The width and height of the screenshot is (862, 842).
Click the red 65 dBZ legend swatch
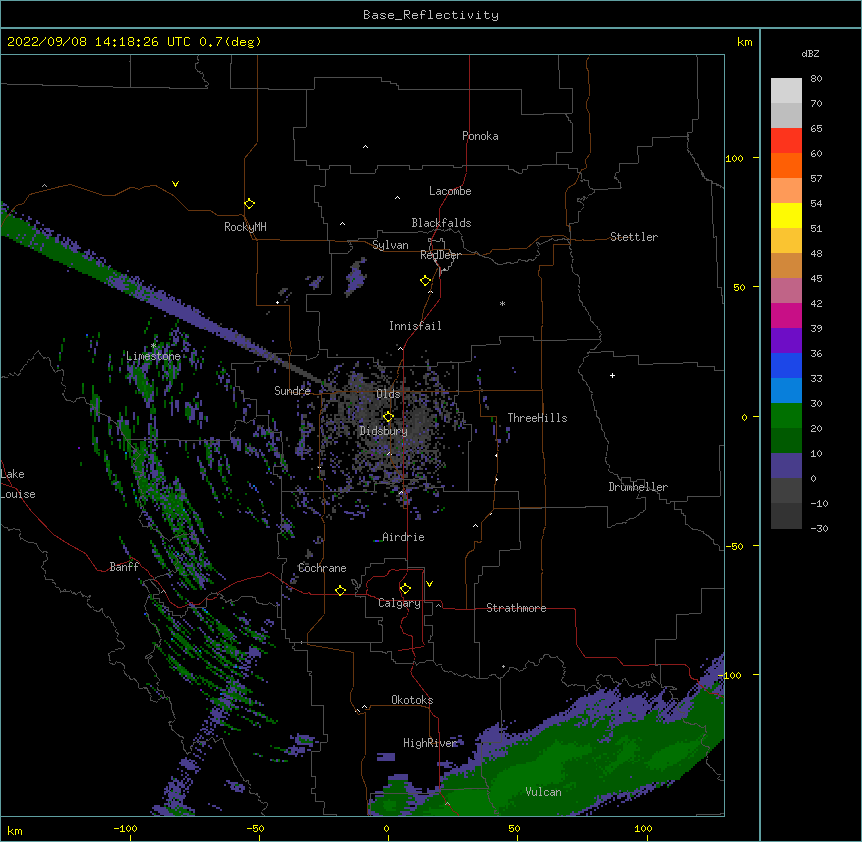(786, 141)
